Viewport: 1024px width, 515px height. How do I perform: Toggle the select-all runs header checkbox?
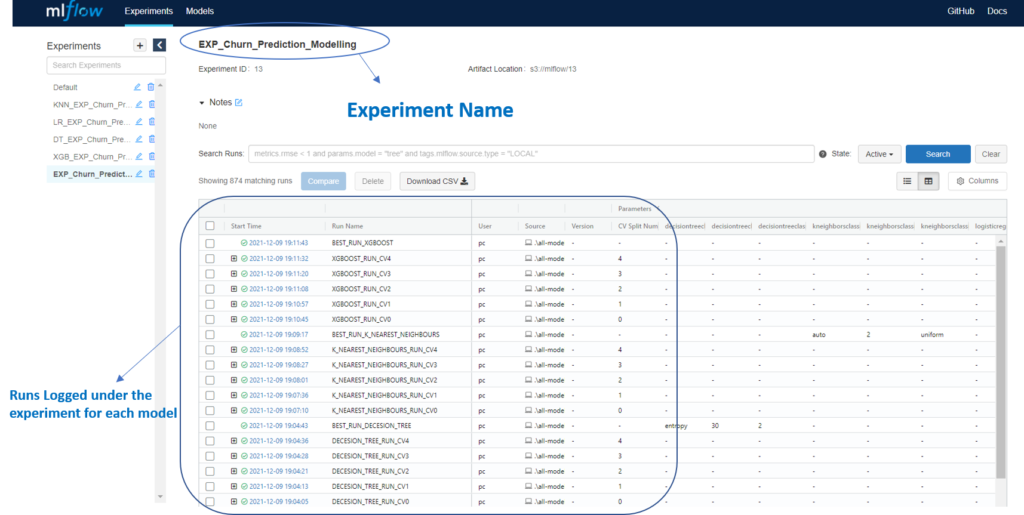(x=210, y=226)
